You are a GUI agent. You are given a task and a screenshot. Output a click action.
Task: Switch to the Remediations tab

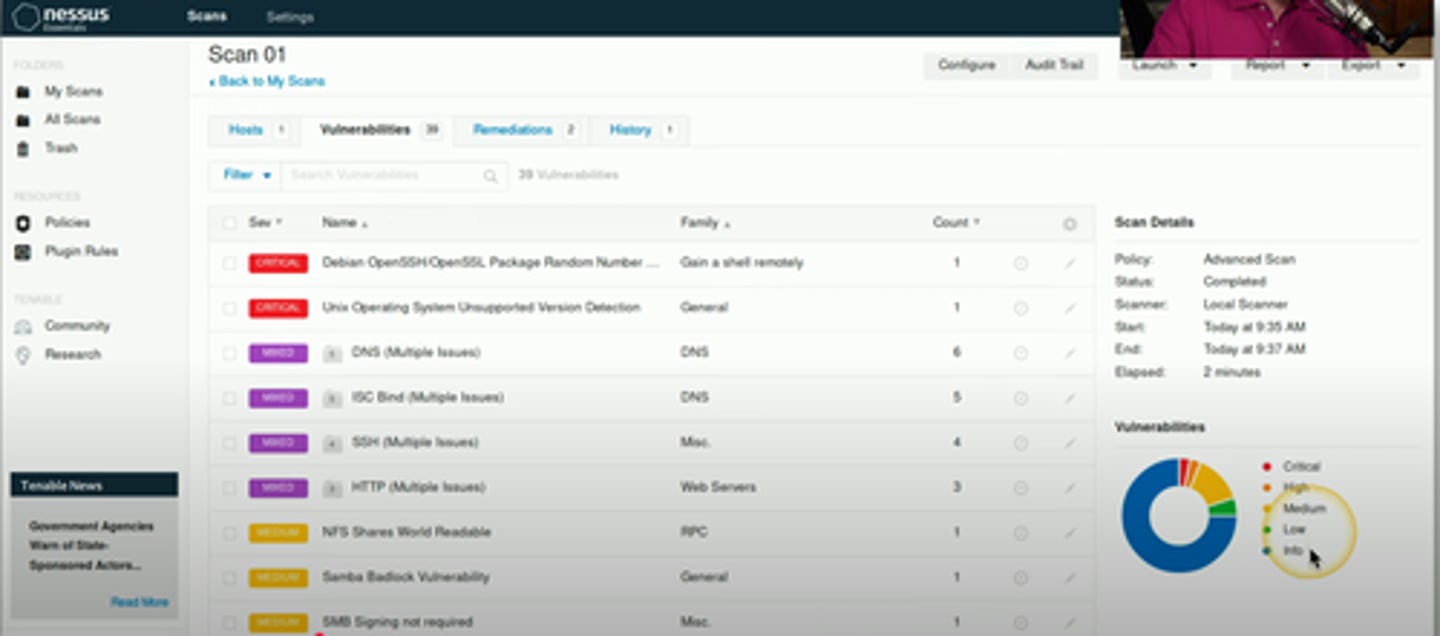tap(522, 130)
